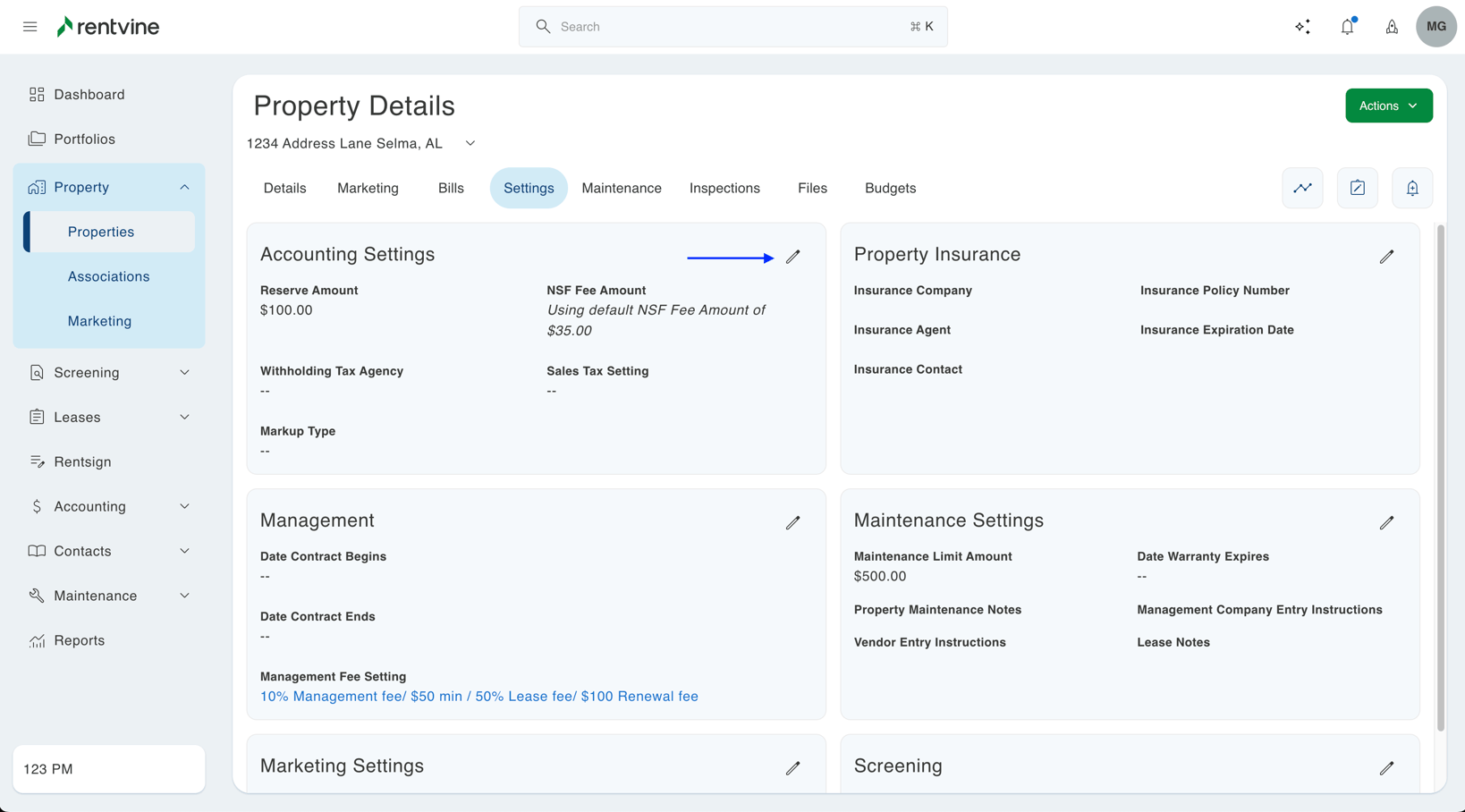Switch to the Files tab
The height and width of the screenshot is (812, 1465).
click(812, 188)
